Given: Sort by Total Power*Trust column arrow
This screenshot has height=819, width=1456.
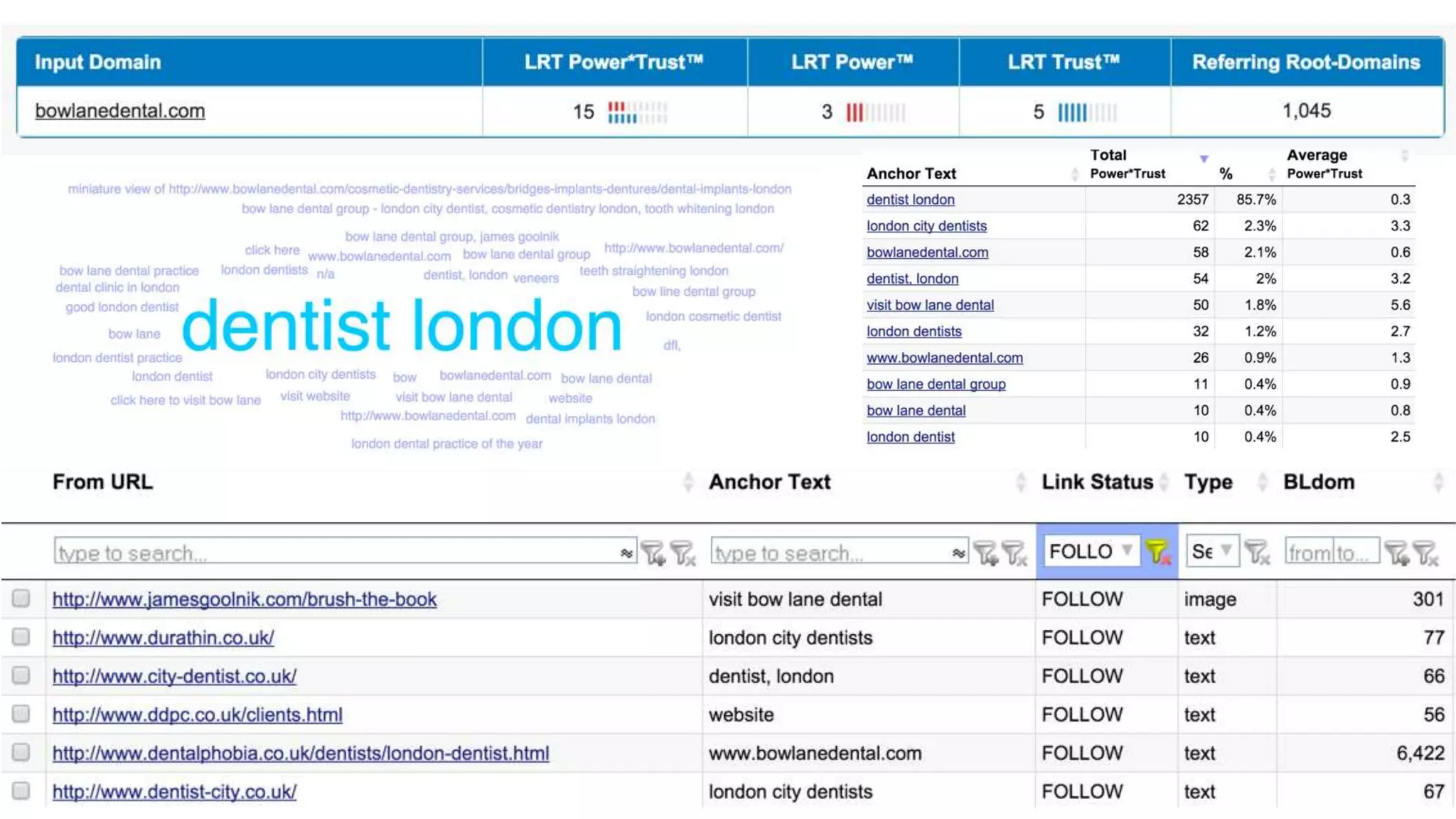Looking at the screenshot, I should tap(1204, 159).
